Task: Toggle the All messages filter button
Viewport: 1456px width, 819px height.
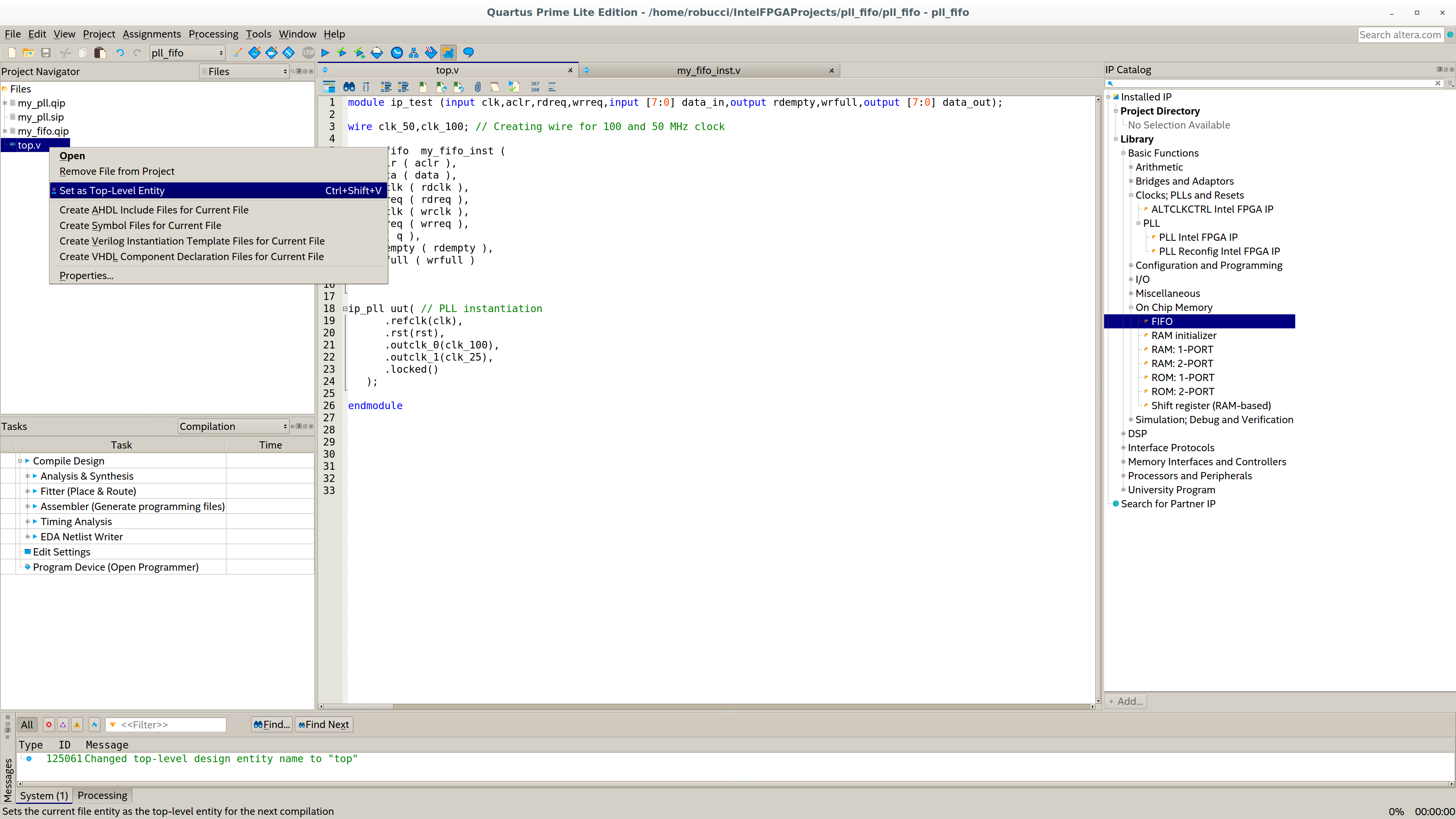Action: point(27,725)
